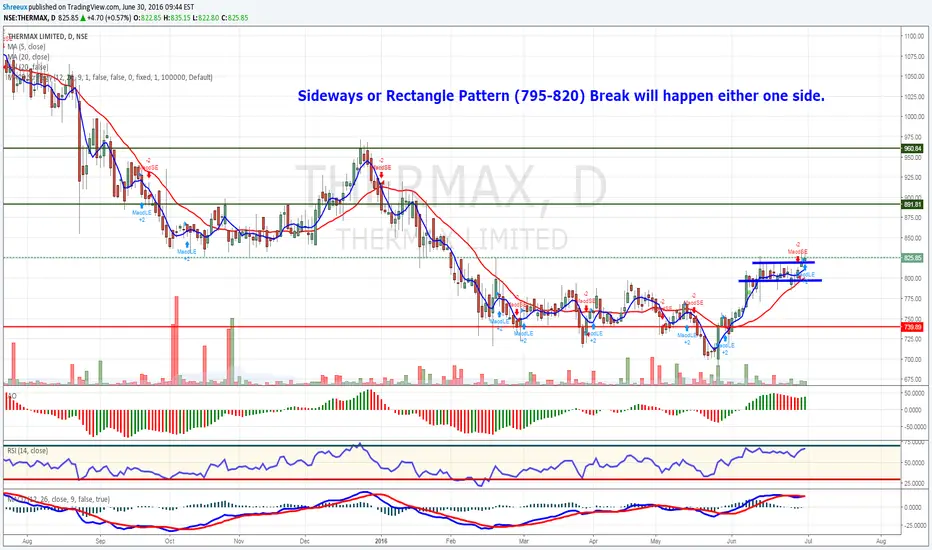
Task: Select the strategy legend ending in 'Default)'
Action: click(x=109, y=77)
